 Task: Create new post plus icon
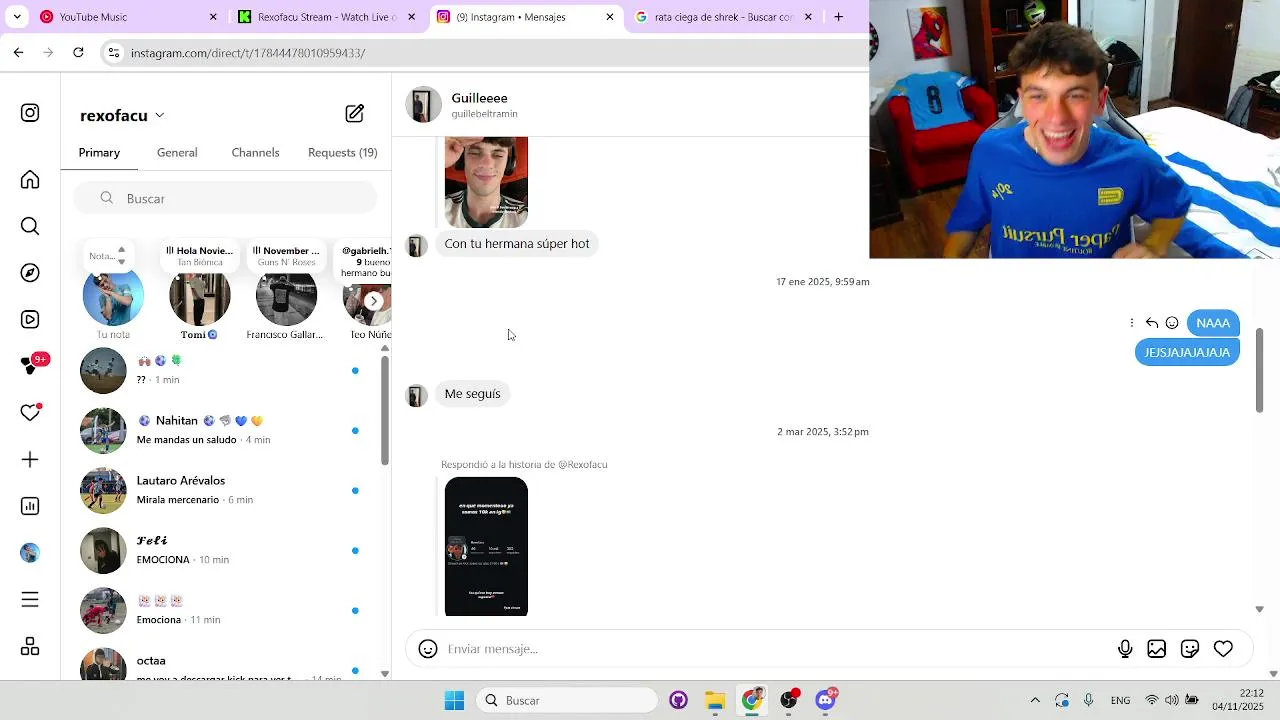[x=30, y=460]
